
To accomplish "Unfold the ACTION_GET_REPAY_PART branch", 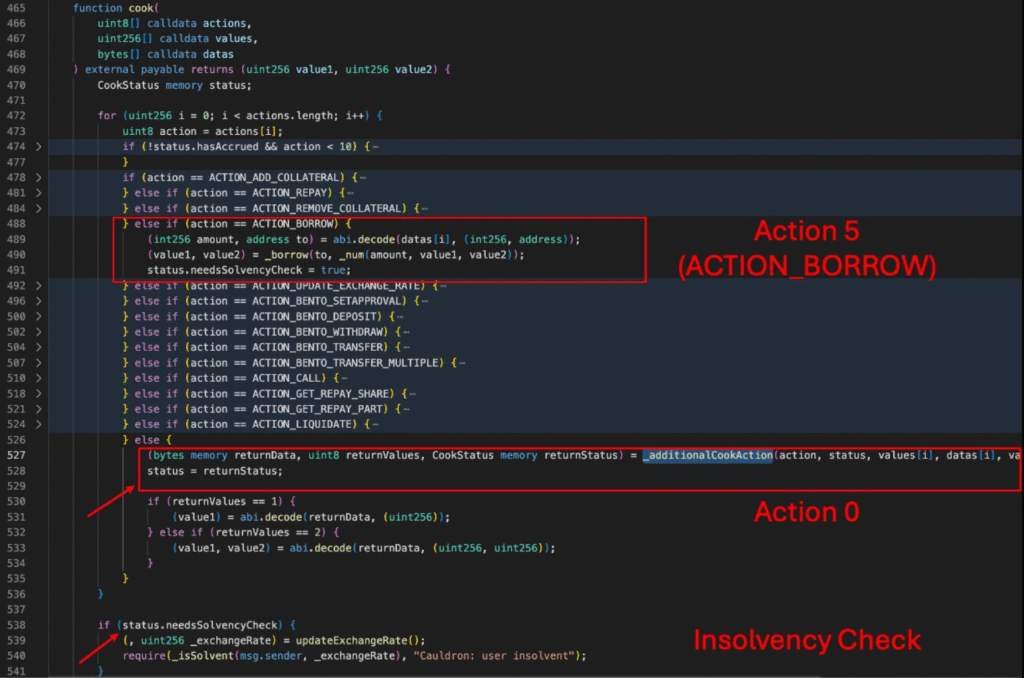I will (39, 409).
